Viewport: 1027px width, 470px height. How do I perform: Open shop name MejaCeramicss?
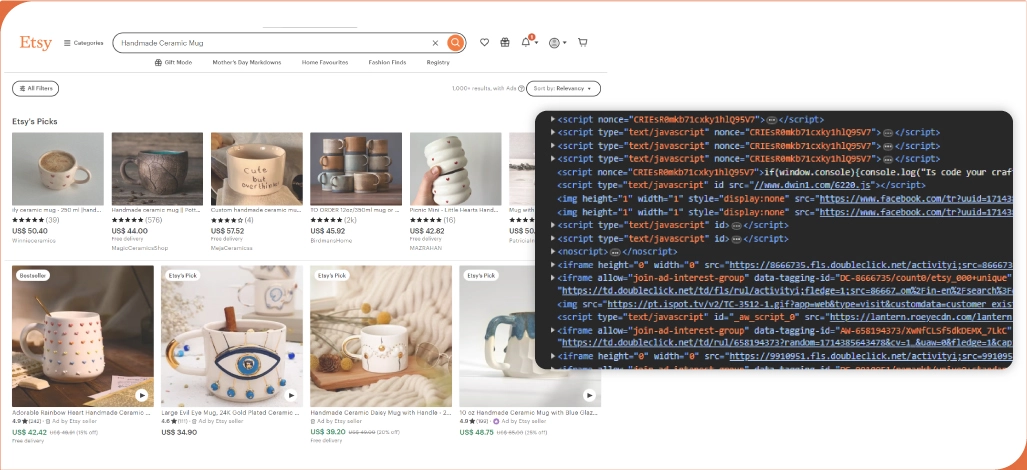[231, 248]
